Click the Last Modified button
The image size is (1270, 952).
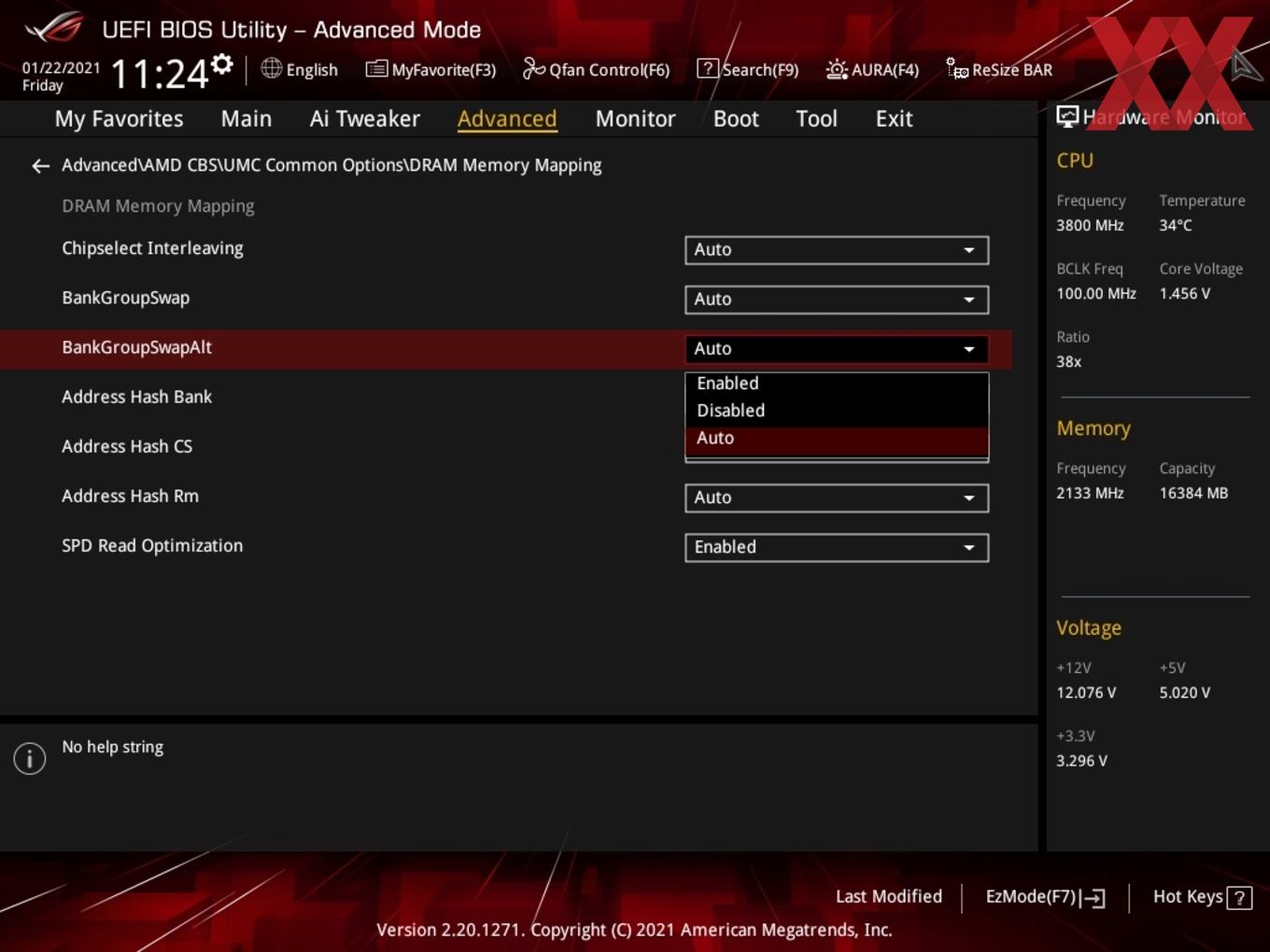(x=889, y=897)
